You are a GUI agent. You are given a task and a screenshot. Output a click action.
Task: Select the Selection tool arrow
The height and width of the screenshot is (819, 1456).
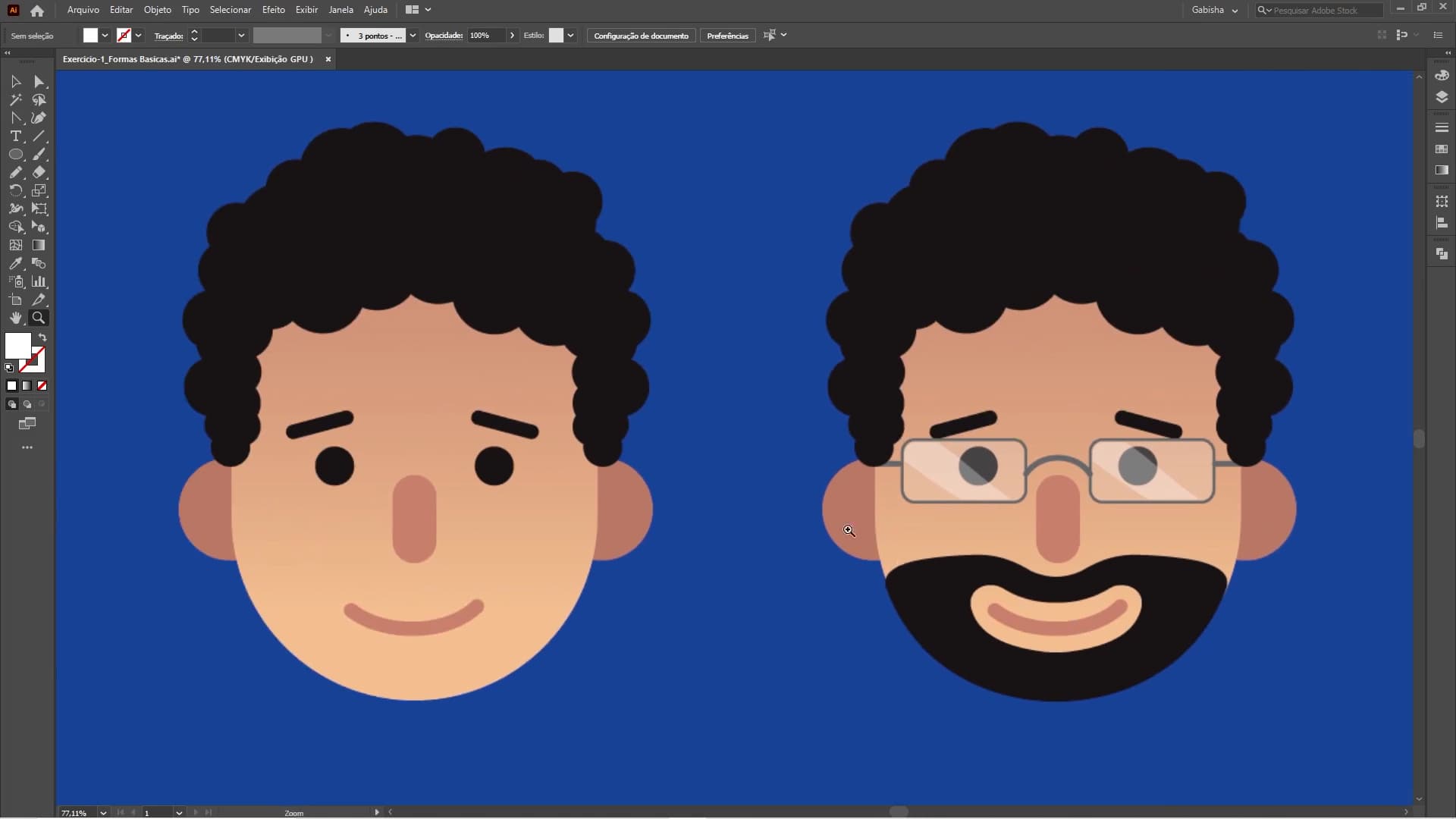(16, 81)
